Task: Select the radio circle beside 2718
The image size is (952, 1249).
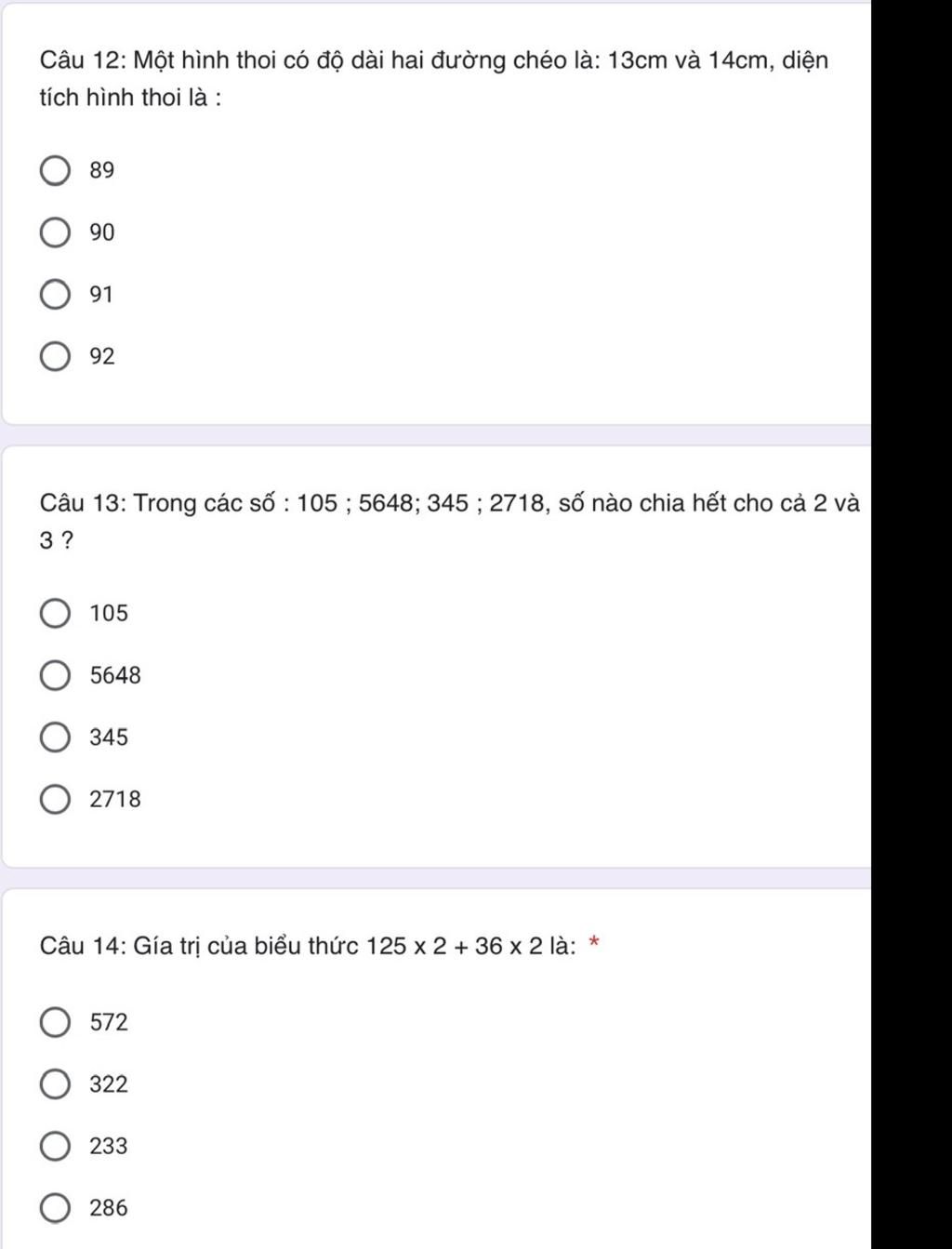Action: point(55,800)
